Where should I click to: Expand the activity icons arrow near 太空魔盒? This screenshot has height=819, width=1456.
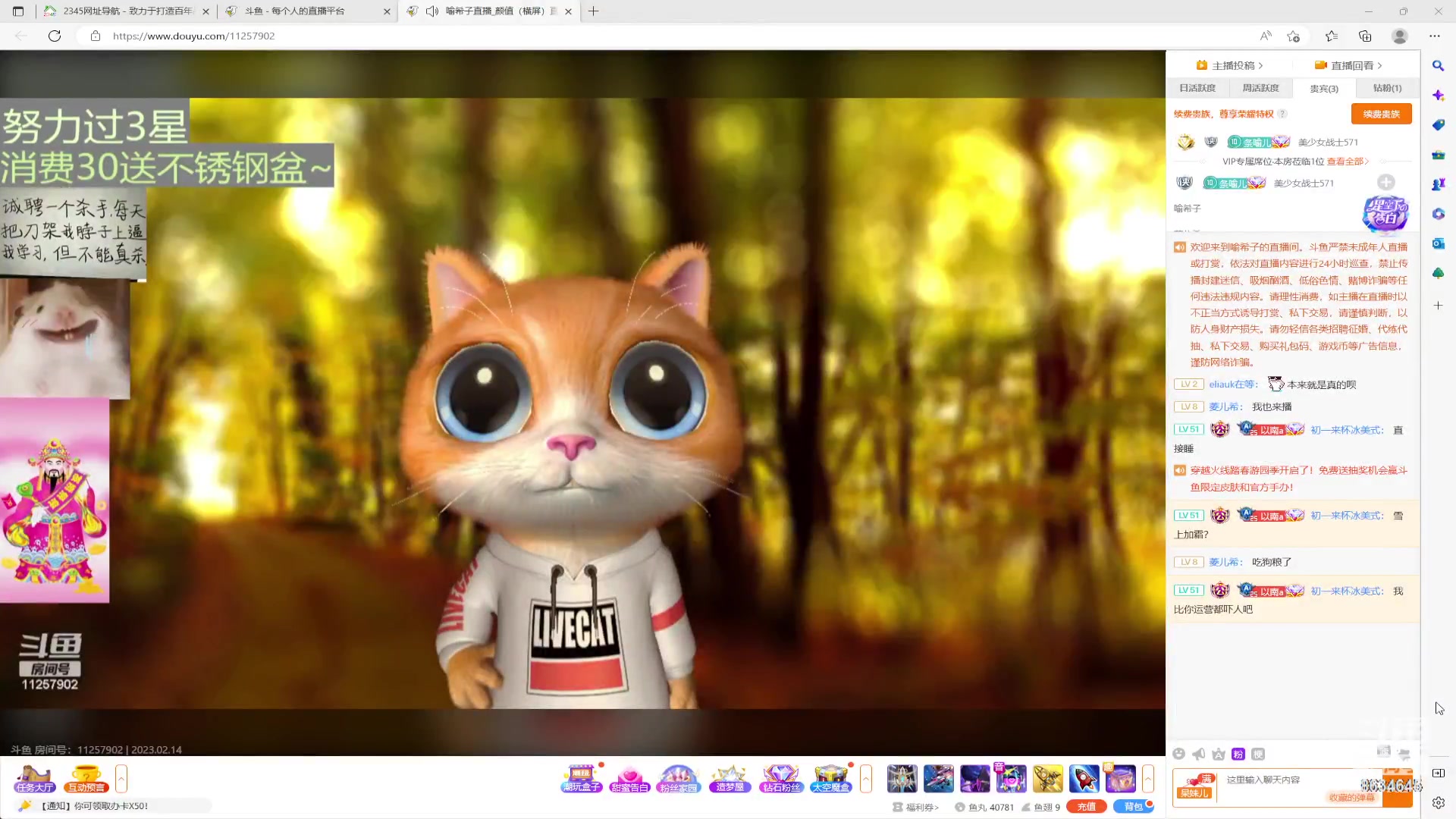pos(866,778)
